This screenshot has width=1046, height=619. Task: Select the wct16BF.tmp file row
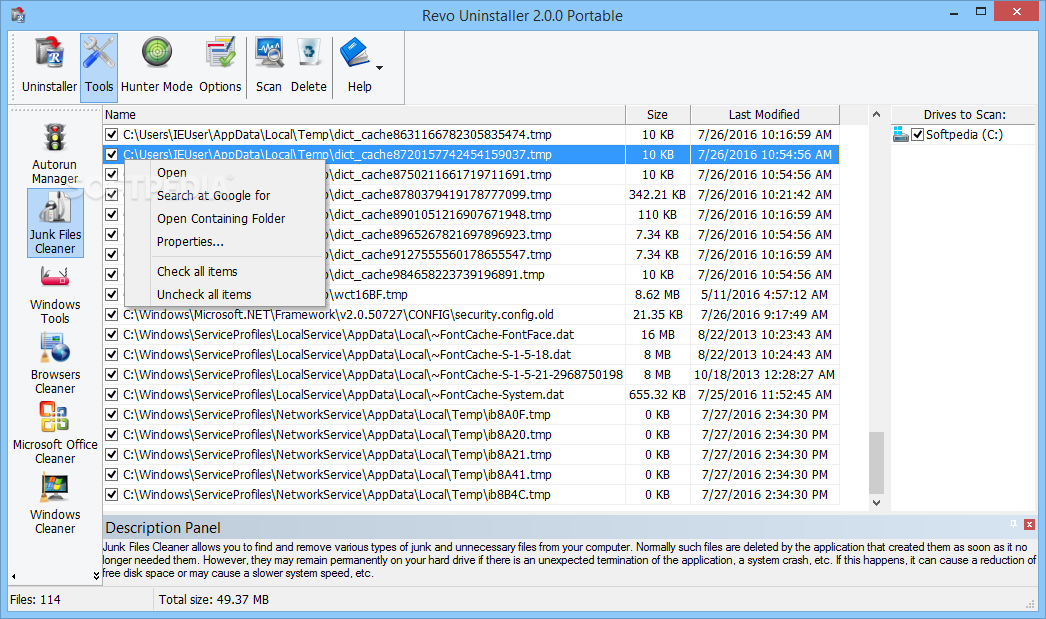click(470, 295)
